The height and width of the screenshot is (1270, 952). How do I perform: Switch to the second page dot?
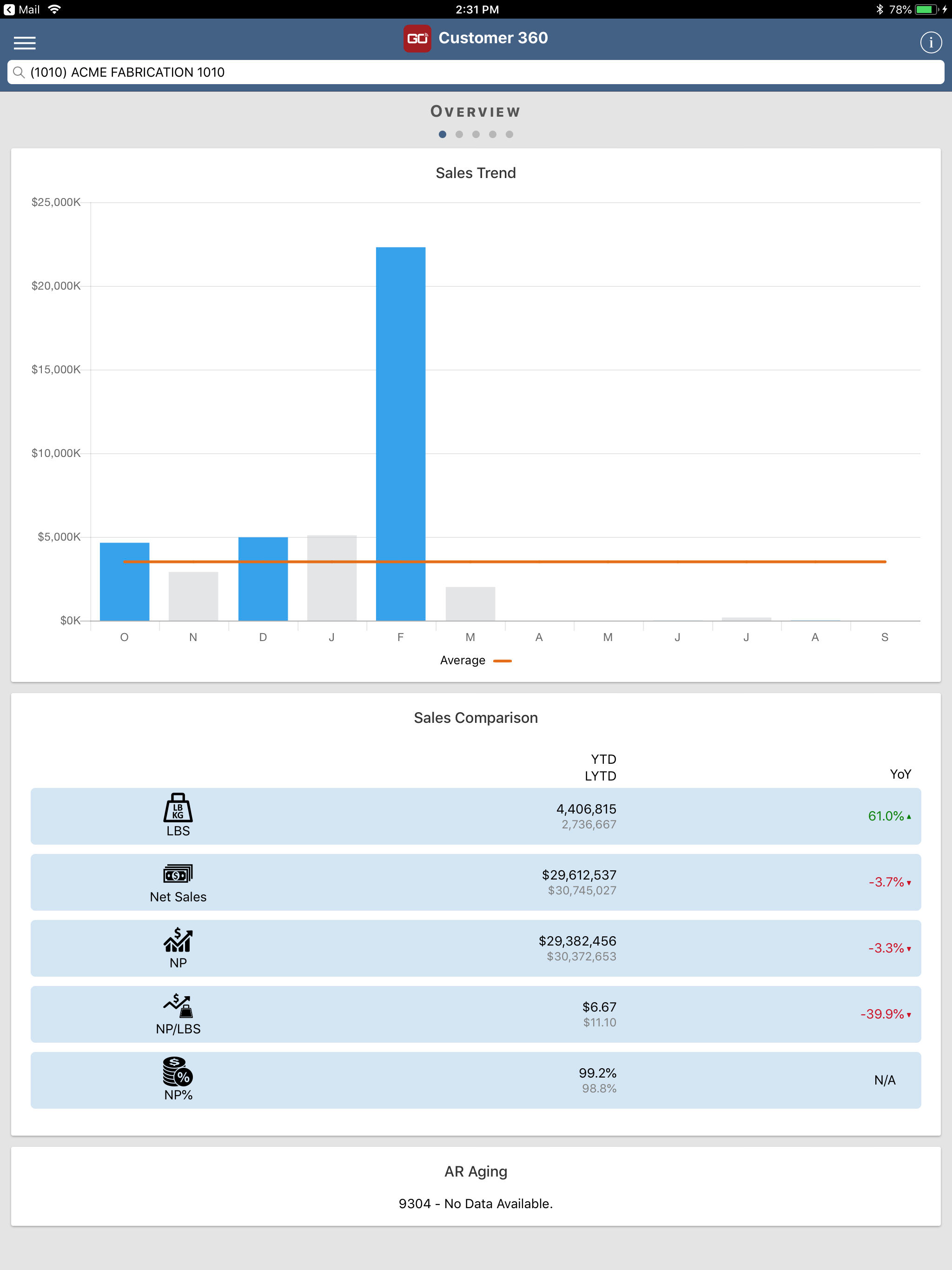459,134
